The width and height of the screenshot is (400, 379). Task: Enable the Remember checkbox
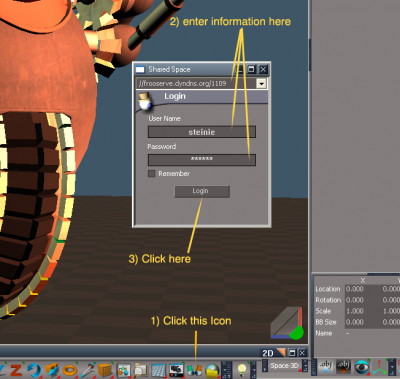click(151, 173)
